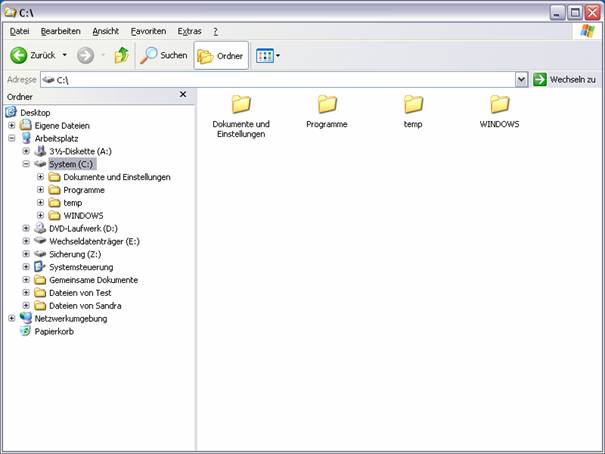Click the Wechseln zu go button
605x454 pixels.
pyautogui.click(x=564, y=80)
